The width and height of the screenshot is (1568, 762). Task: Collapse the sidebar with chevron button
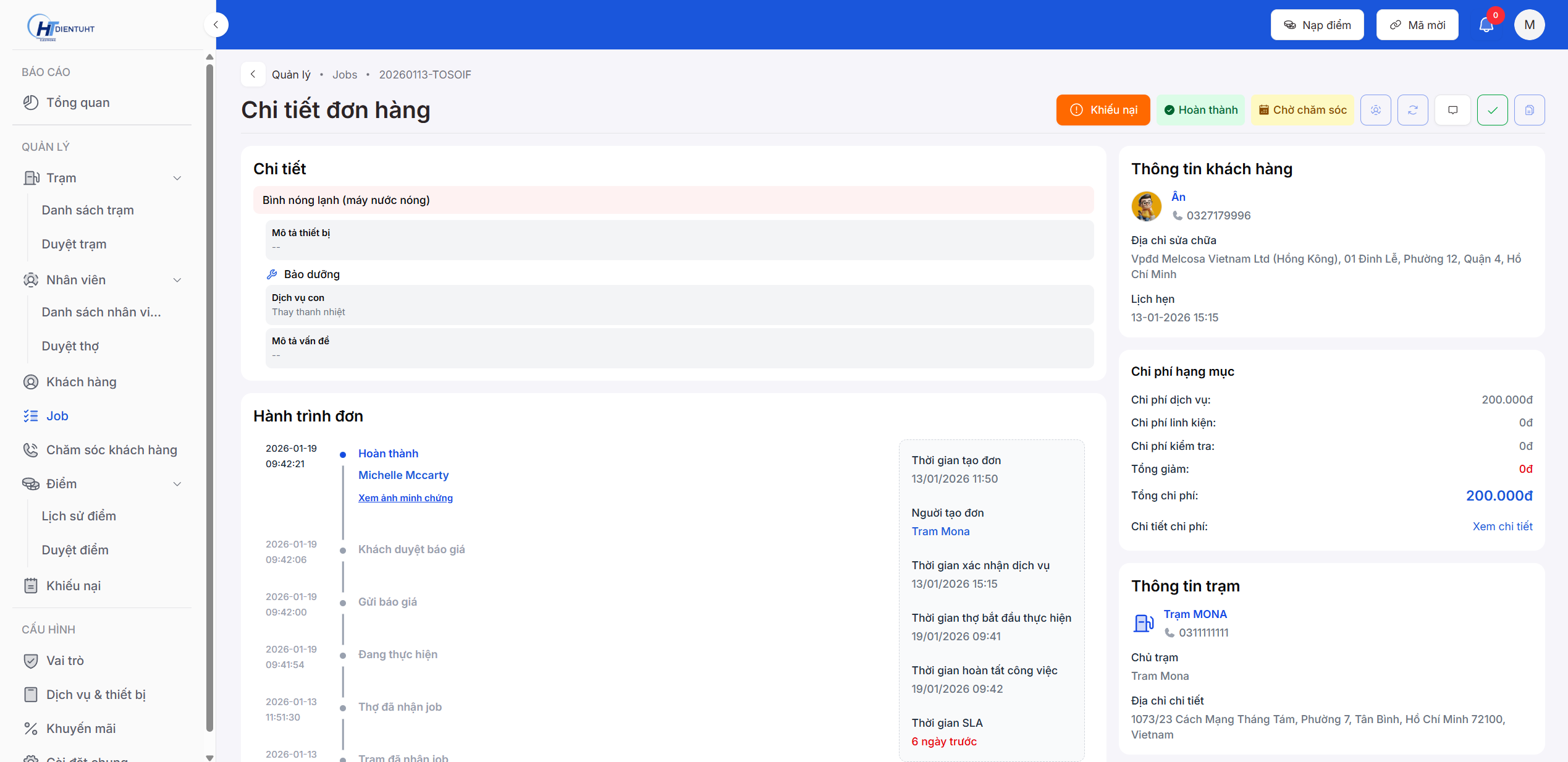point(216,25)
